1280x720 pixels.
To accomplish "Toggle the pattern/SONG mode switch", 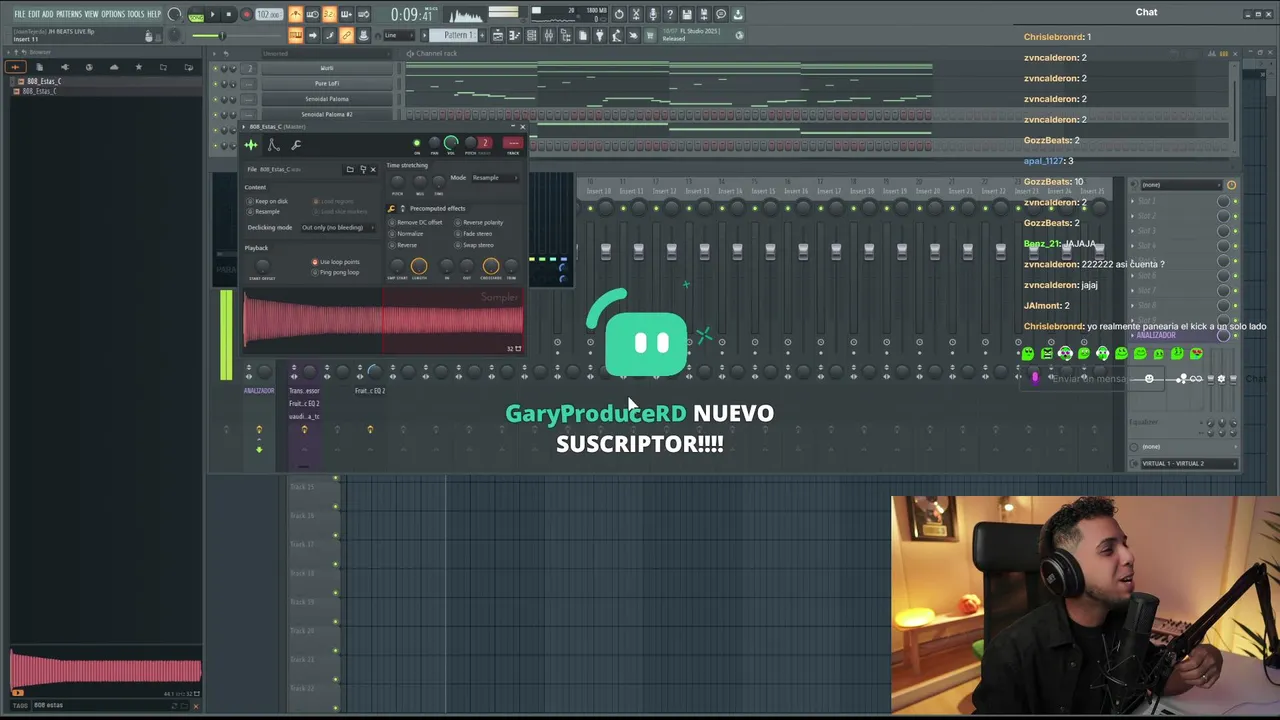I will [196, 15].
